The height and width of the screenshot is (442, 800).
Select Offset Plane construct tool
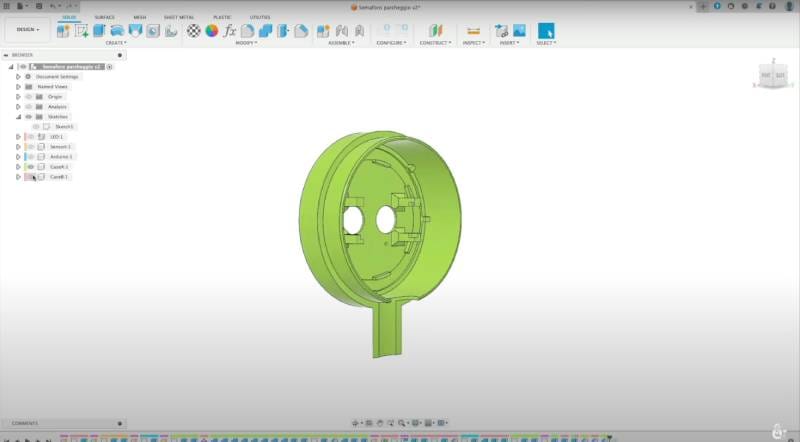[435, 31]
